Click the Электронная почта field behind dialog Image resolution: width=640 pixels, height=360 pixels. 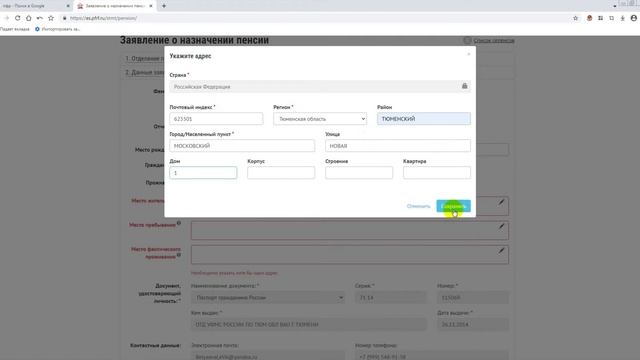[x=268, y=356]
